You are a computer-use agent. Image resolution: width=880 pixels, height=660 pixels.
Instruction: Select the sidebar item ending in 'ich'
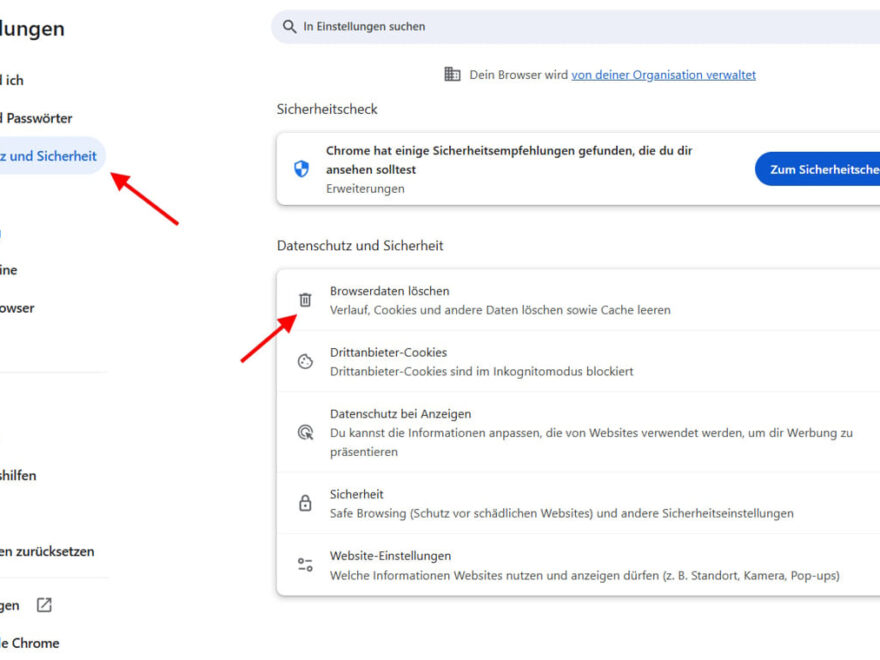click(x=12, y=80)
